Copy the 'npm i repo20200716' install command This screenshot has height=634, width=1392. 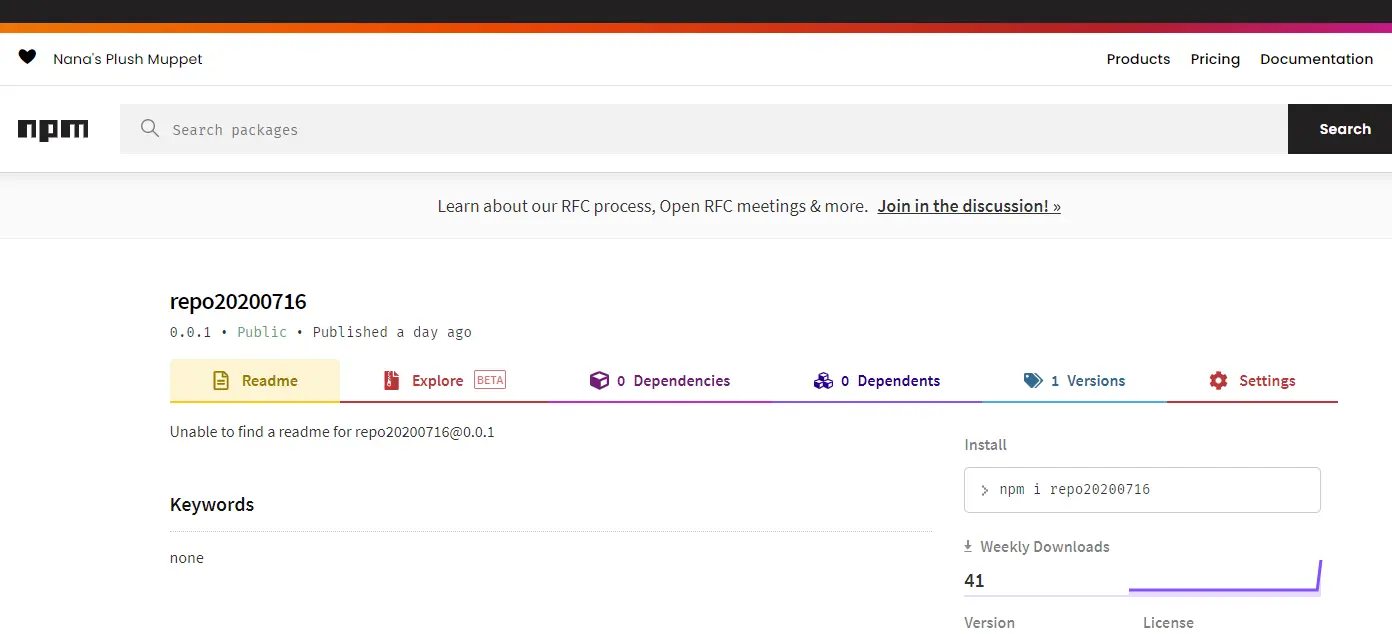pos(1142,490)
